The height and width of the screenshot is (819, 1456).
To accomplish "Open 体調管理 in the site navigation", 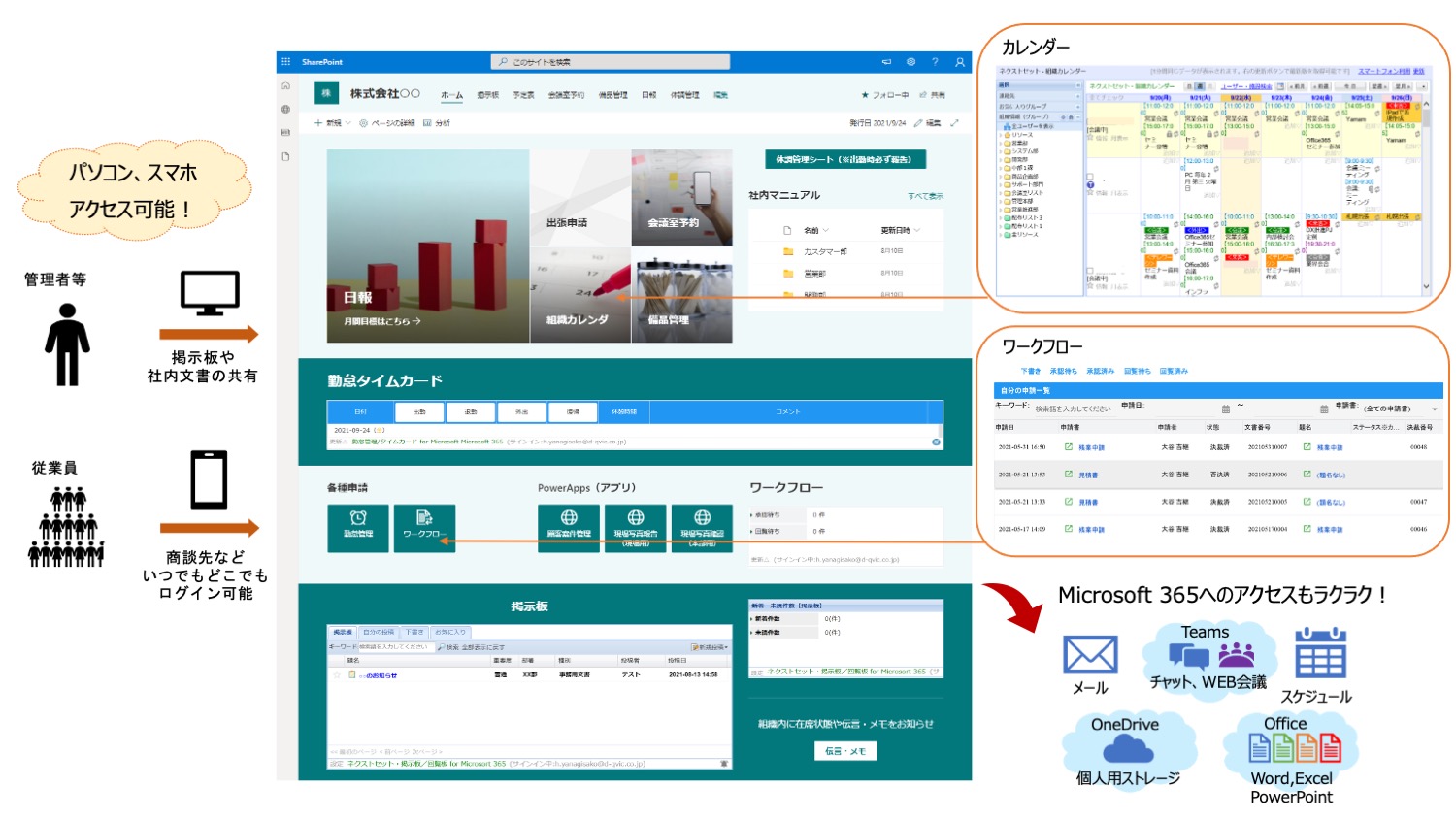I will click(x=684, y=95).
